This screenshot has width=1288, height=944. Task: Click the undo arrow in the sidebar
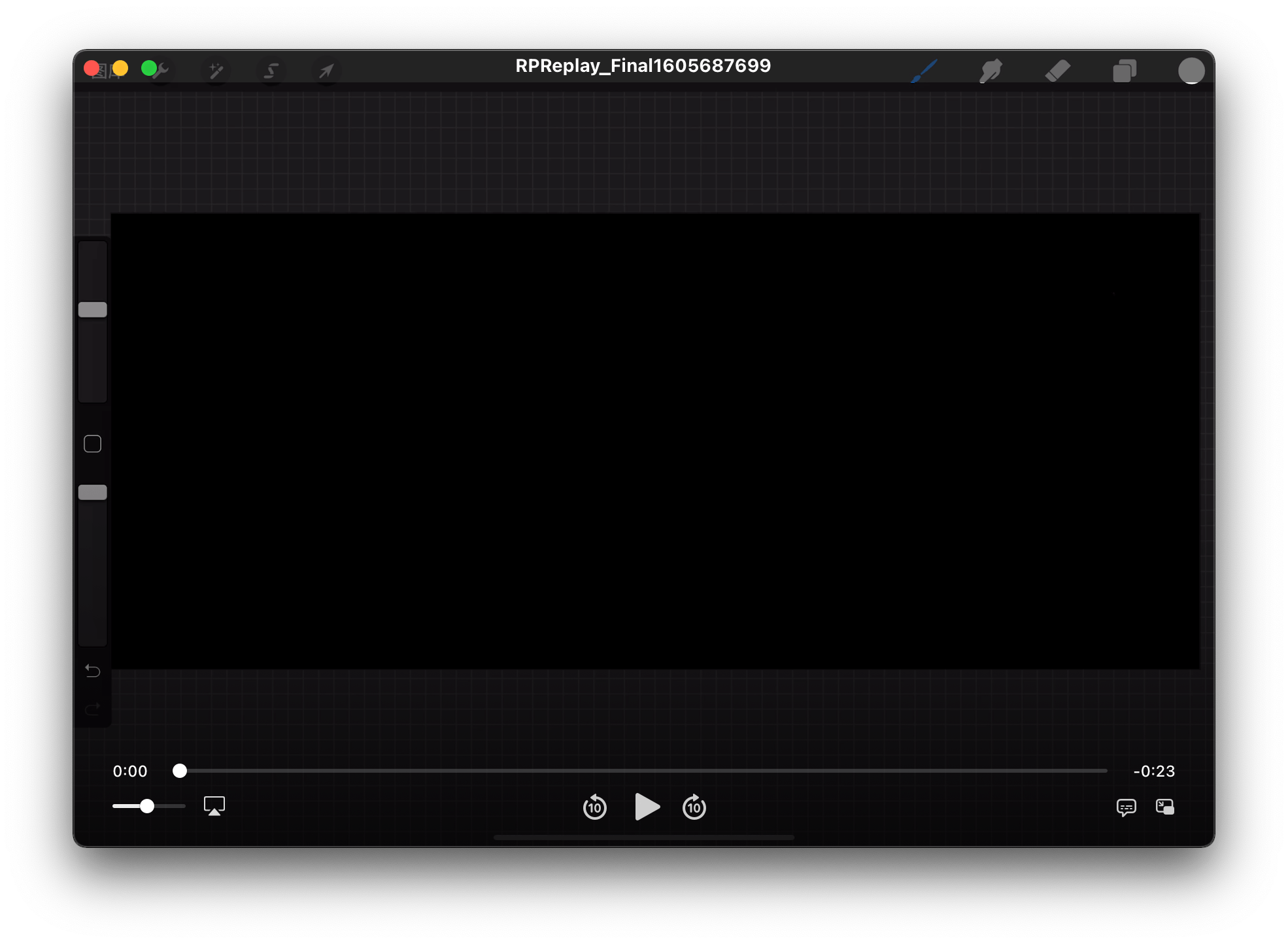93,671
